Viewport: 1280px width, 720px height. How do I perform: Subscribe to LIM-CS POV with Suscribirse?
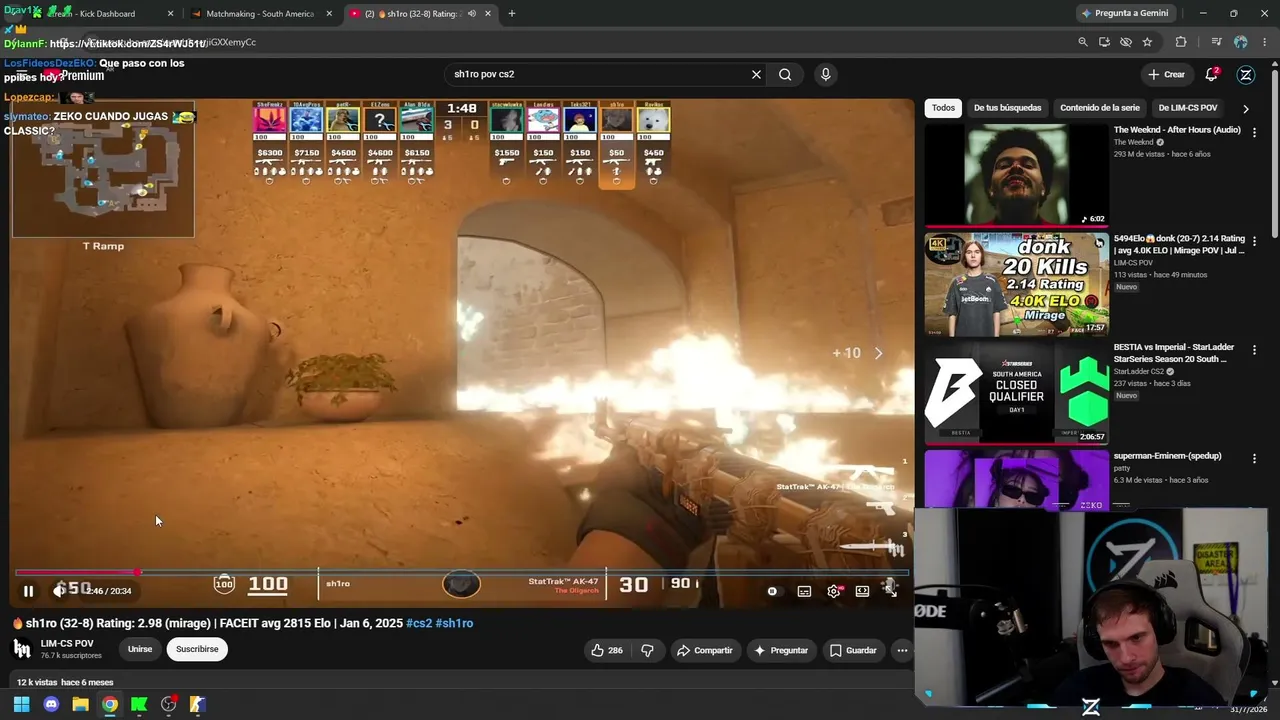point(197,649)
